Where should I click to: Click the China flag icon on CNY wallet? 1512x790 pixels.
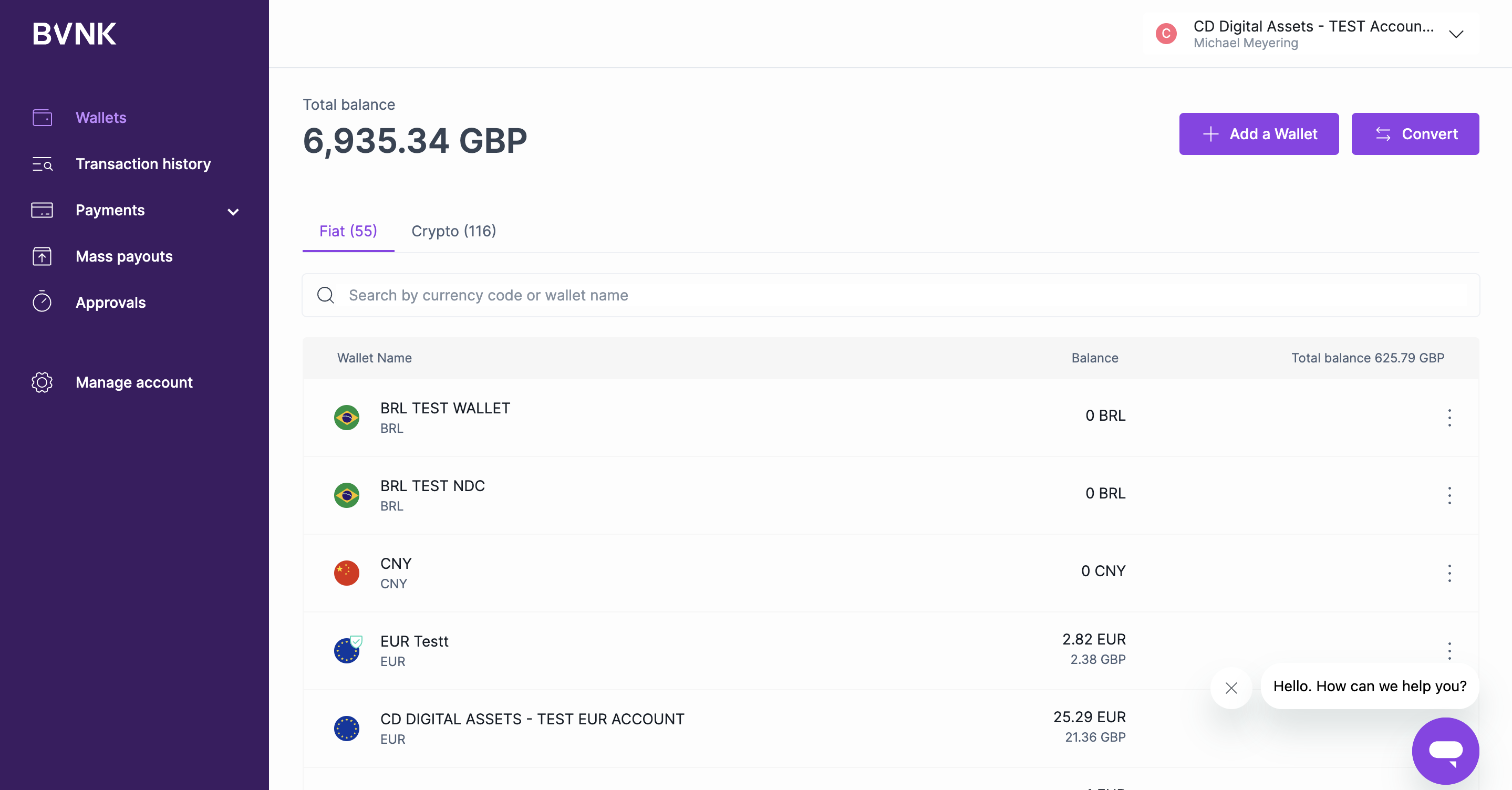pyautogui.click(x=346, y=572)
